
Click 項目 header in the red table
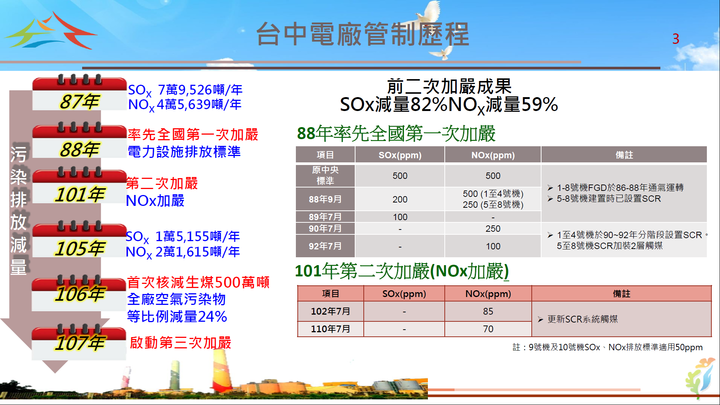(x=331, y=293)
